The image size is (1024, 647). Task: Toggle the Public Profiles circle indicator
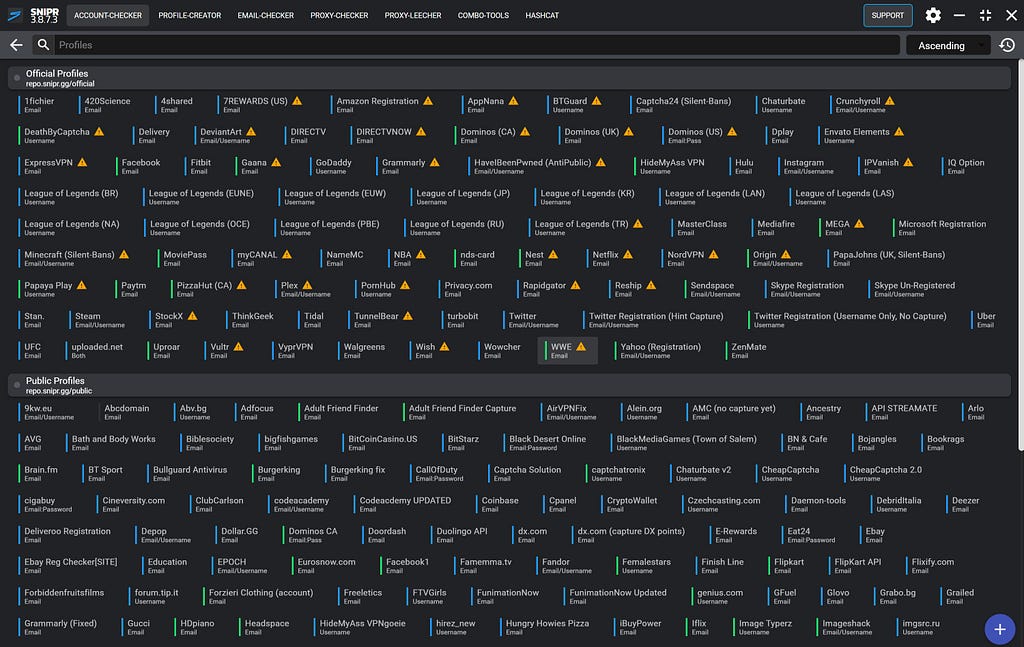pyautogui.click(x=17, y=385)
